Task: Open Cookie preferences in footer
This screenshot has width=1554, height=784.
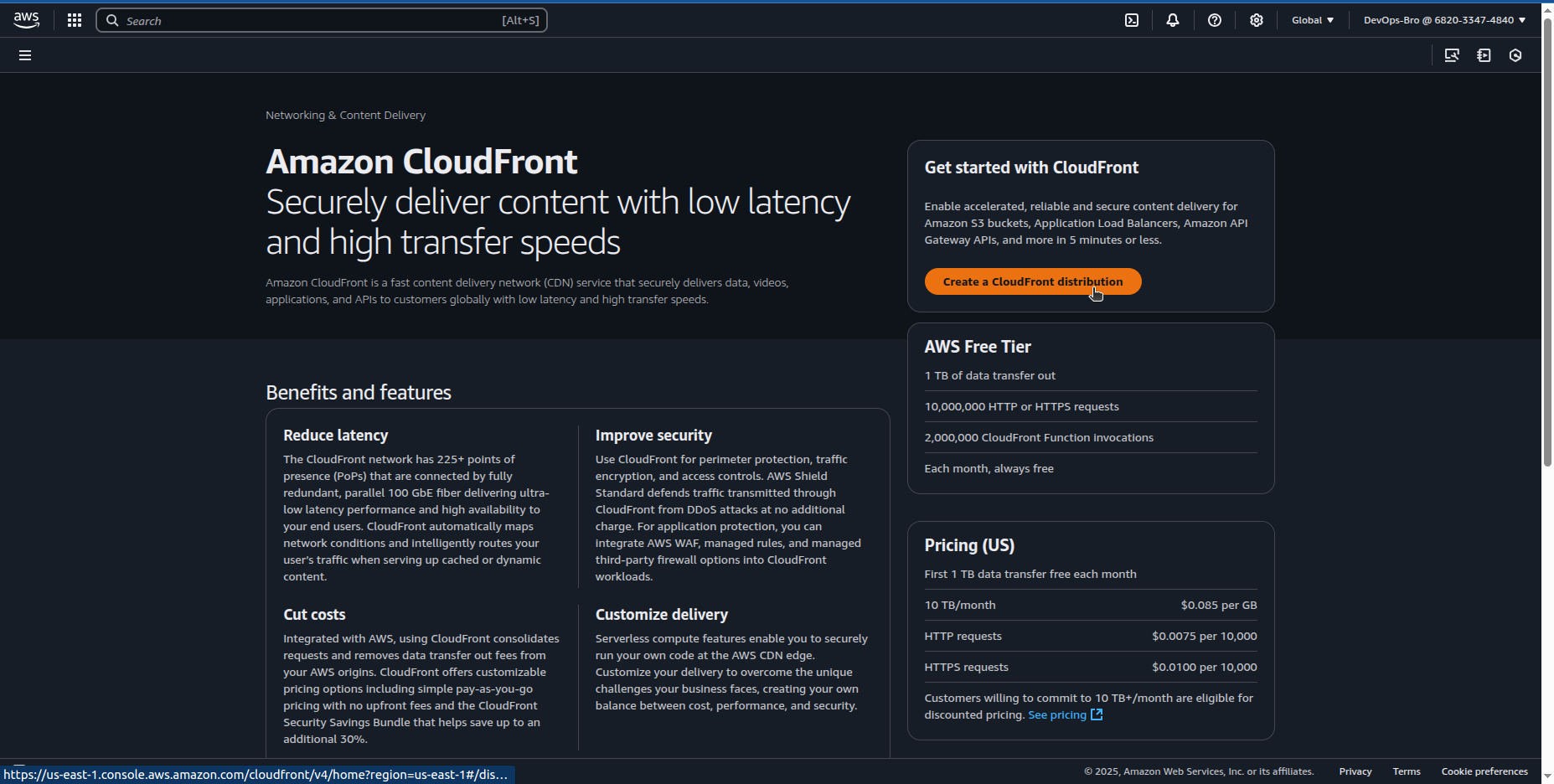Action: coord(1484,771)
